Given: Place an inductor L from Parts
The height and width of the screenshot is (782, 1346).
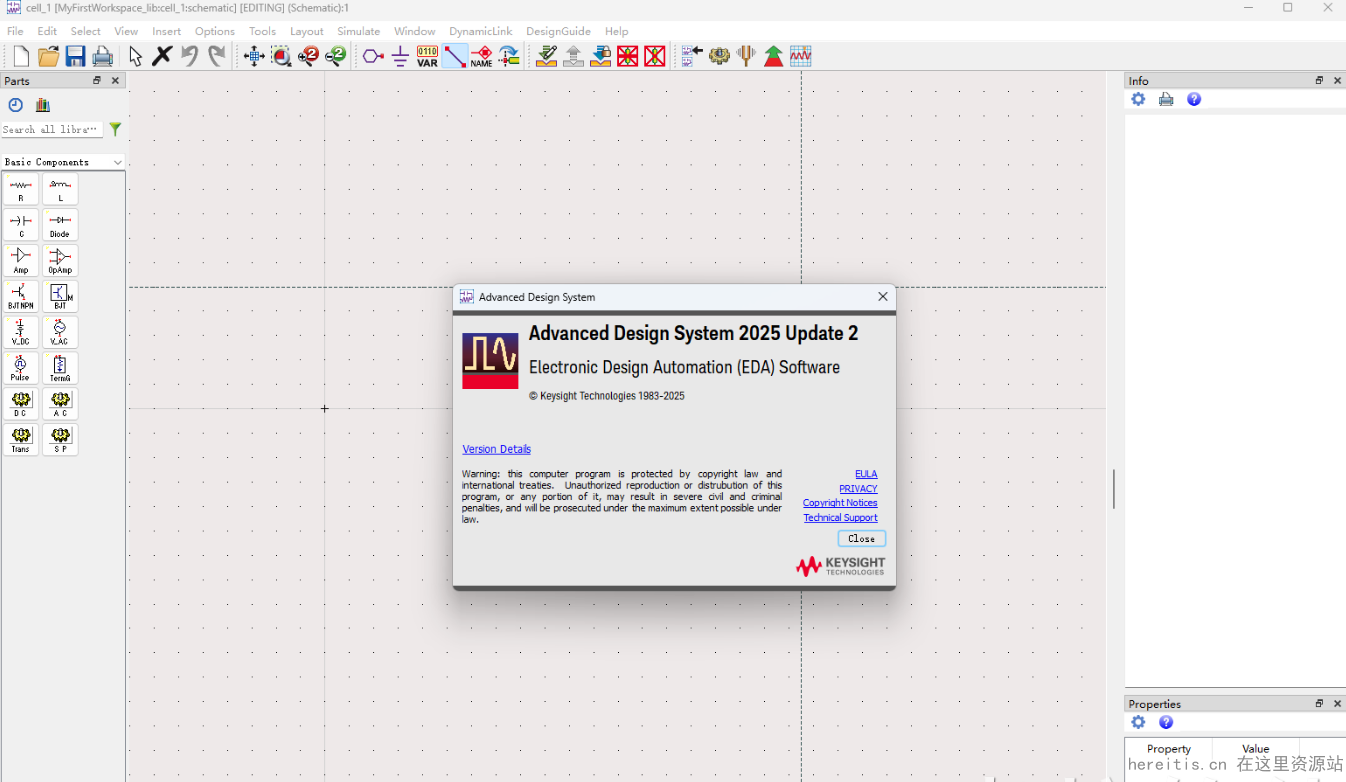Looking at the screenshot, I should (60, 189).
